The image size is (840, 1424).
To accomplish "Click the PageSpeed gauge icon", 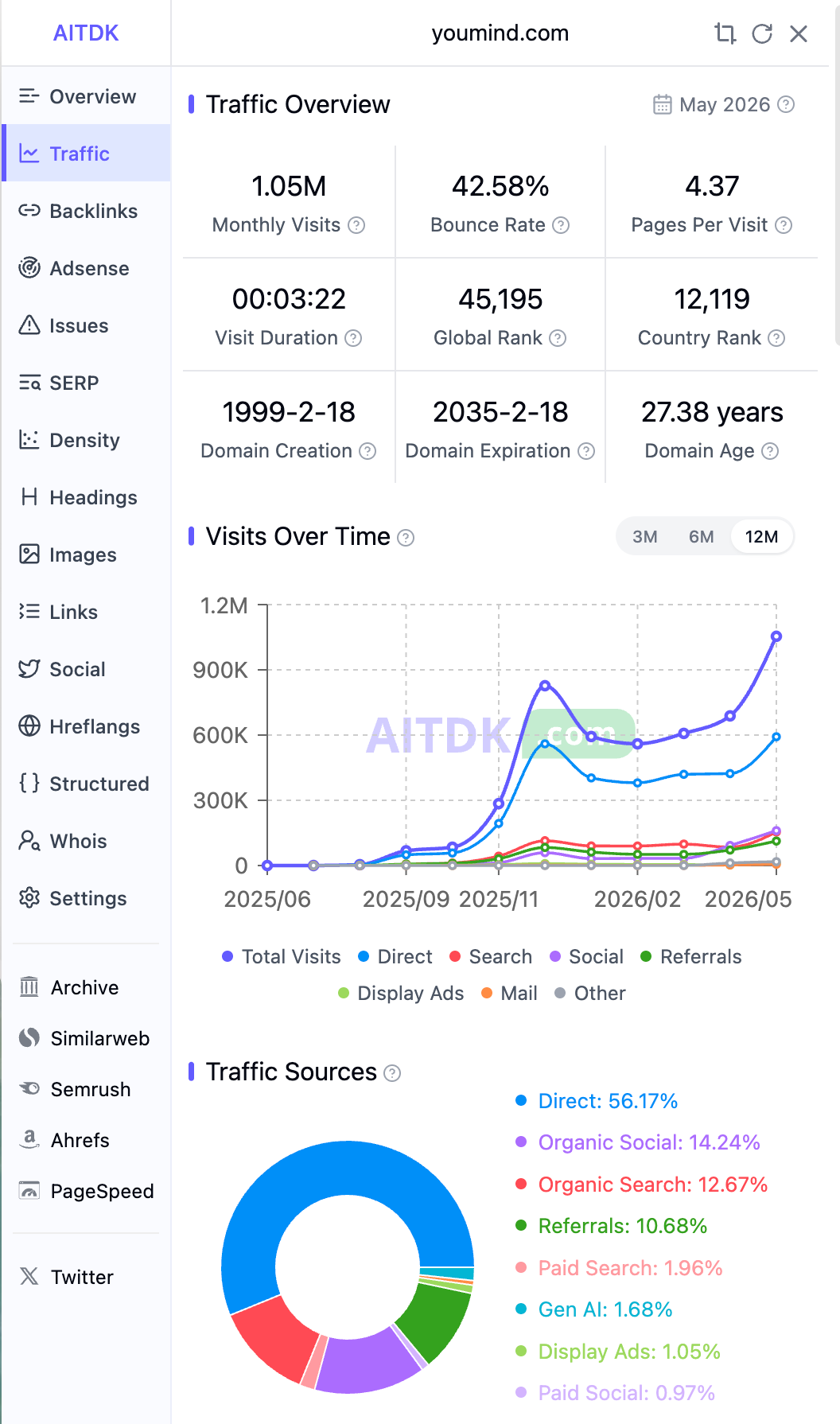I will (29, 1191).
